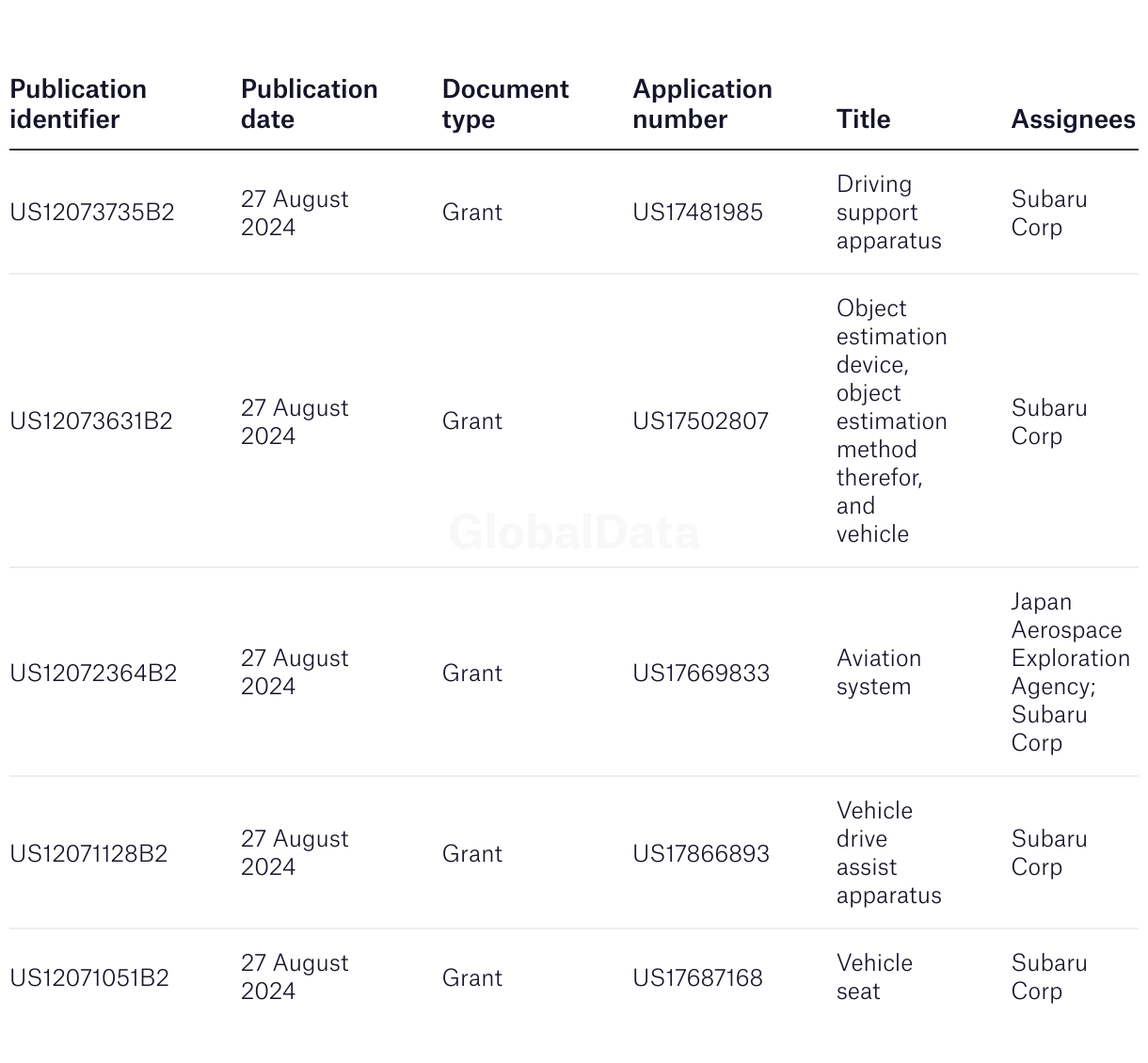Select publication identifier US12071051B2
Image resolution: width=1148 pixels, height=1063 pixels.
(89, 978)
